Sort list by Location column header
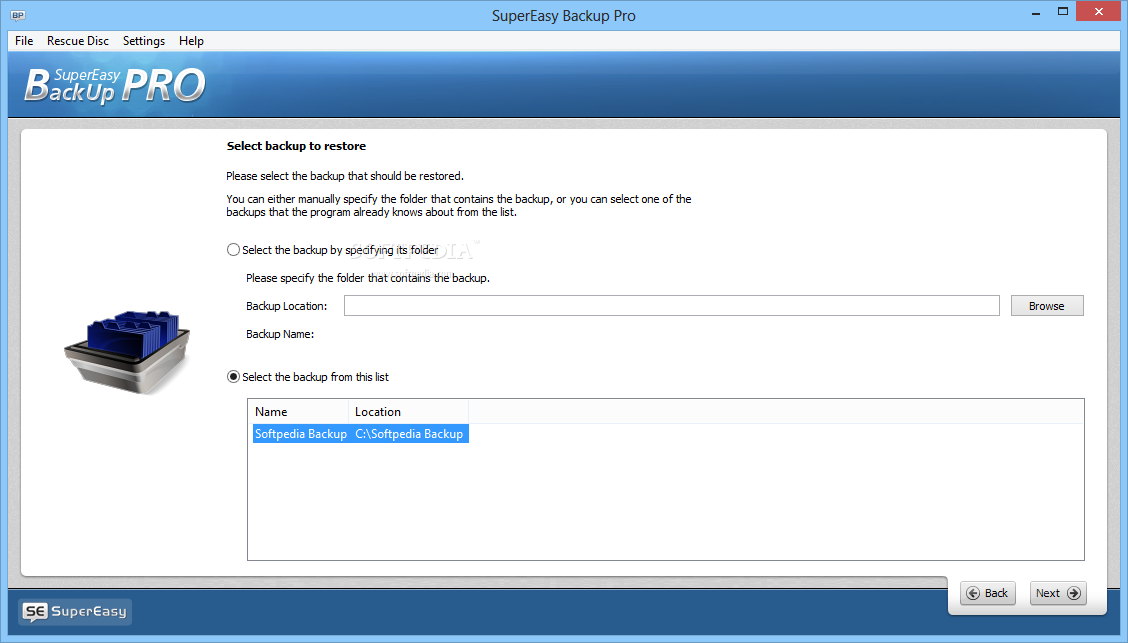Viewport: 1128px width, 643px height. (x=409, y=412)
